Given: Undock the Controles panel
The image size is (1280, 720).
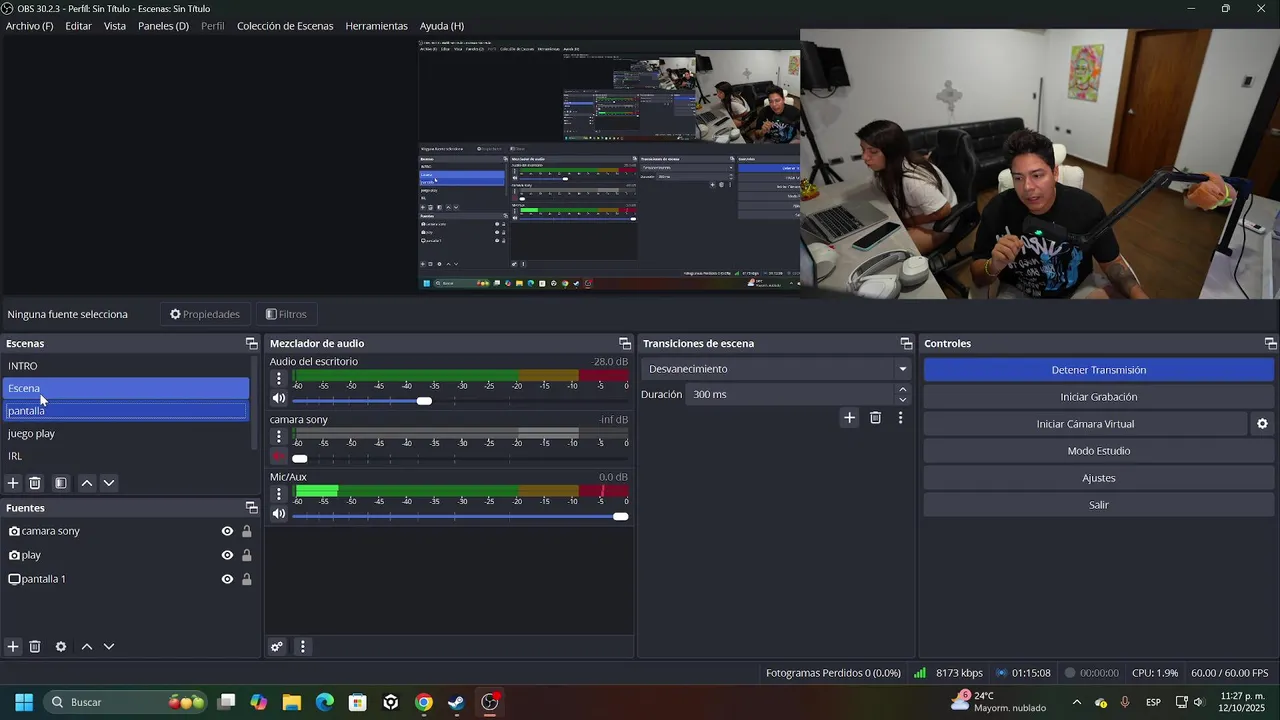Looking at the screenshot, I should [1270, 344].
